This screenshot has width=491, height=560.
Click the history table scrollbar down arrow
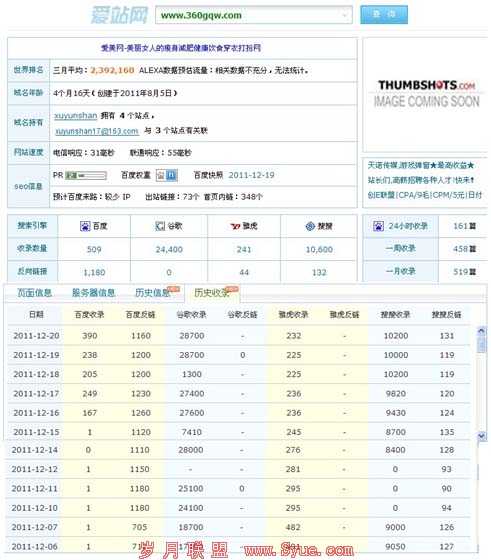click(481, 436)
